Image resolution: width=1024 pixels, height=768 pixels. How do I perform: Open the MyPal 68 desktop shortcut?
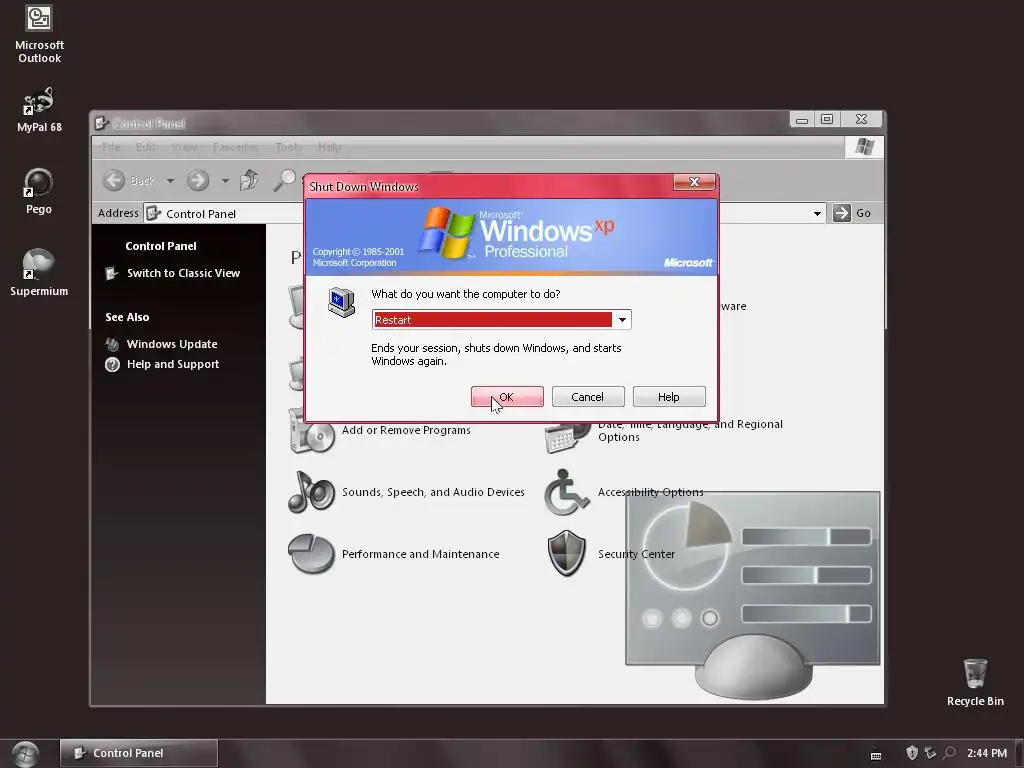coord(39,110)
